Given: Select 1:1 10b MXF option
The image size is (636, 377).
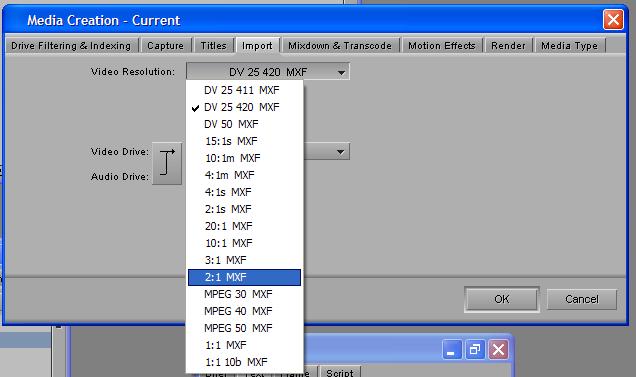Looking at the screenshot, I should click(x=244, y=362).
